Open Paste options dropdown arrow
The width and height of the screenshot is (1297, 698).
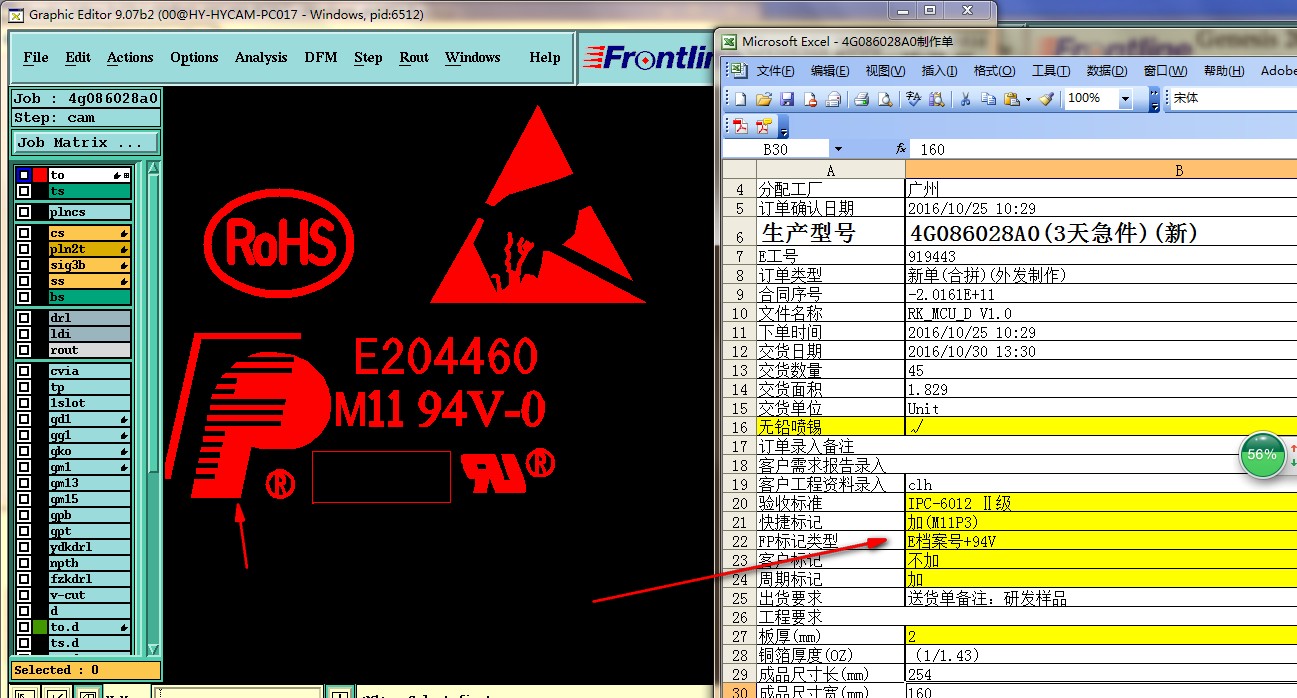click(x=1028, y=99)
